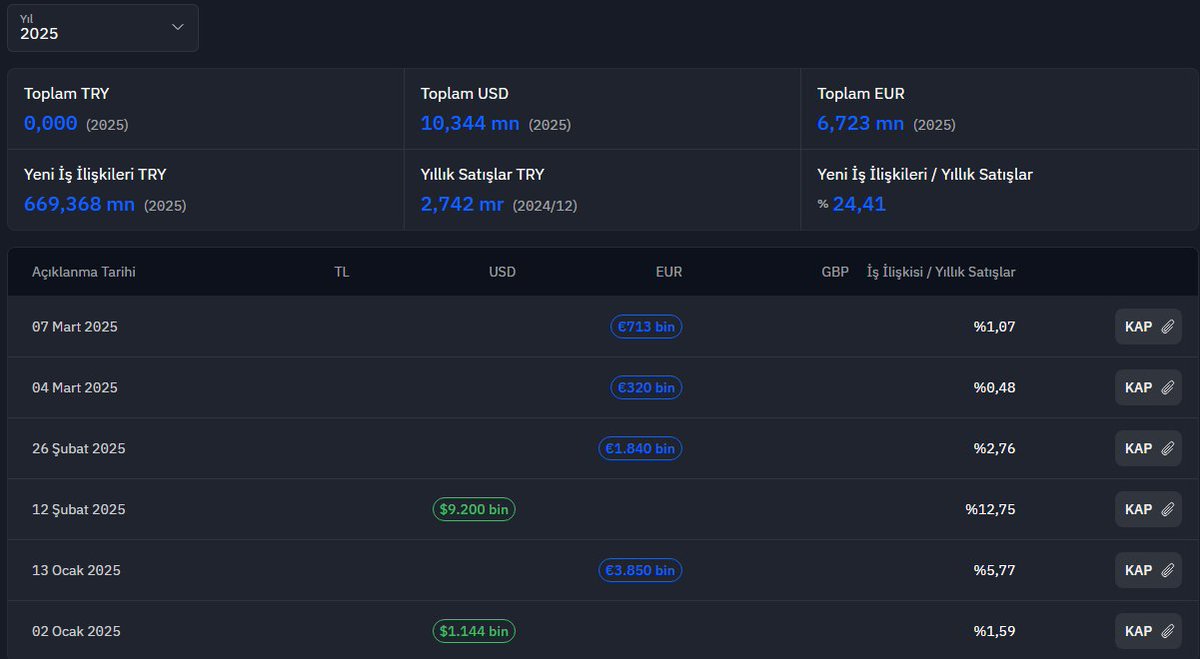Click İş İlişkisi / Yıllık Satışlar column header

tap(941, 272)
